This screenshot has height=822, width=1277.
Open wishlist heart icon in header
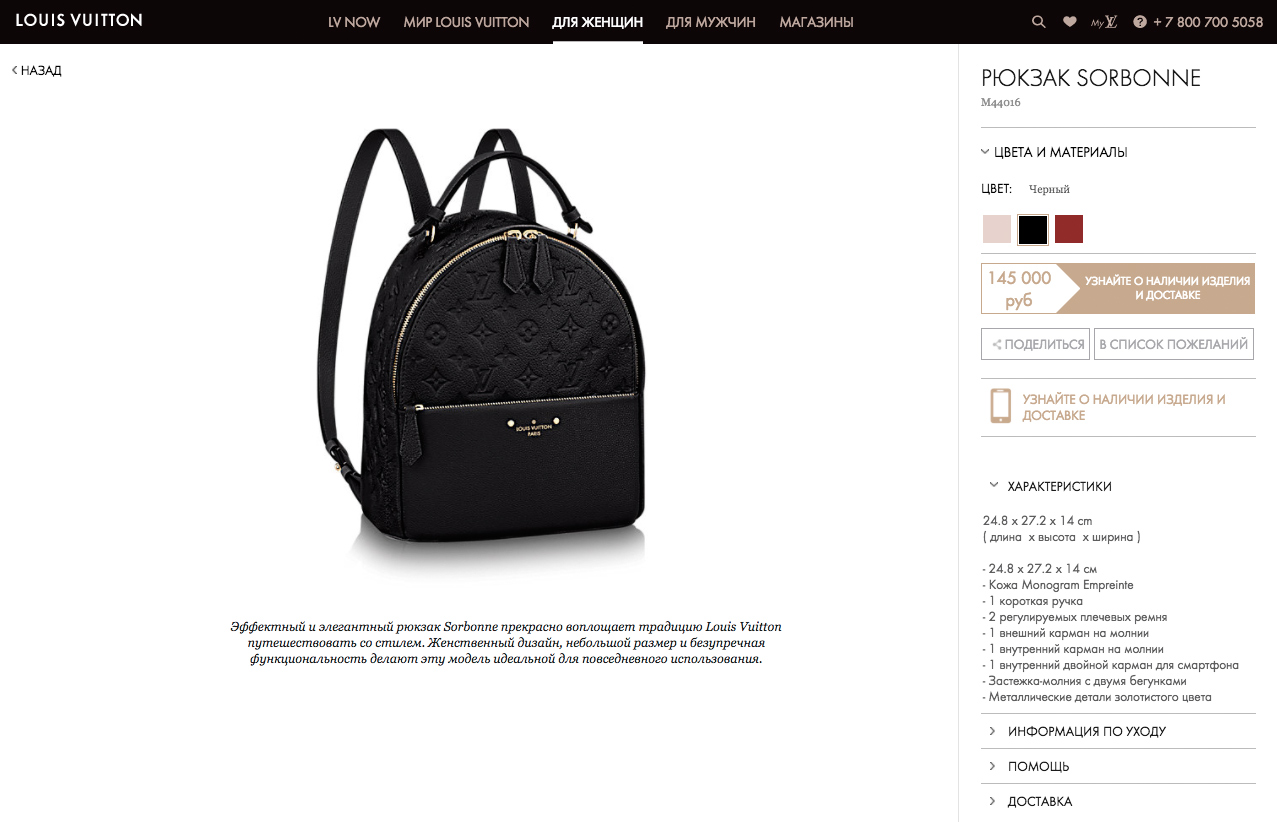(1069, 22)
